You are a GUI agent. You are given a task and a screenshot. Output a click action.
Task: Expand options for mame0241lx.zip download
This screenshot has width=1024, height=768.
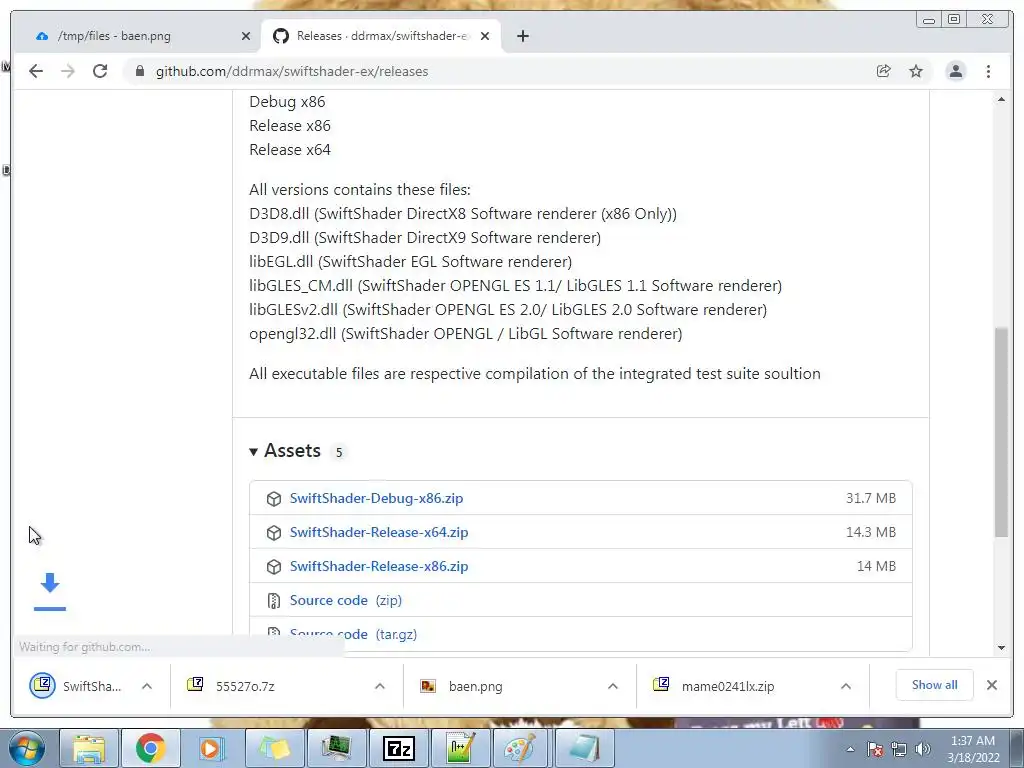point(846,686)
